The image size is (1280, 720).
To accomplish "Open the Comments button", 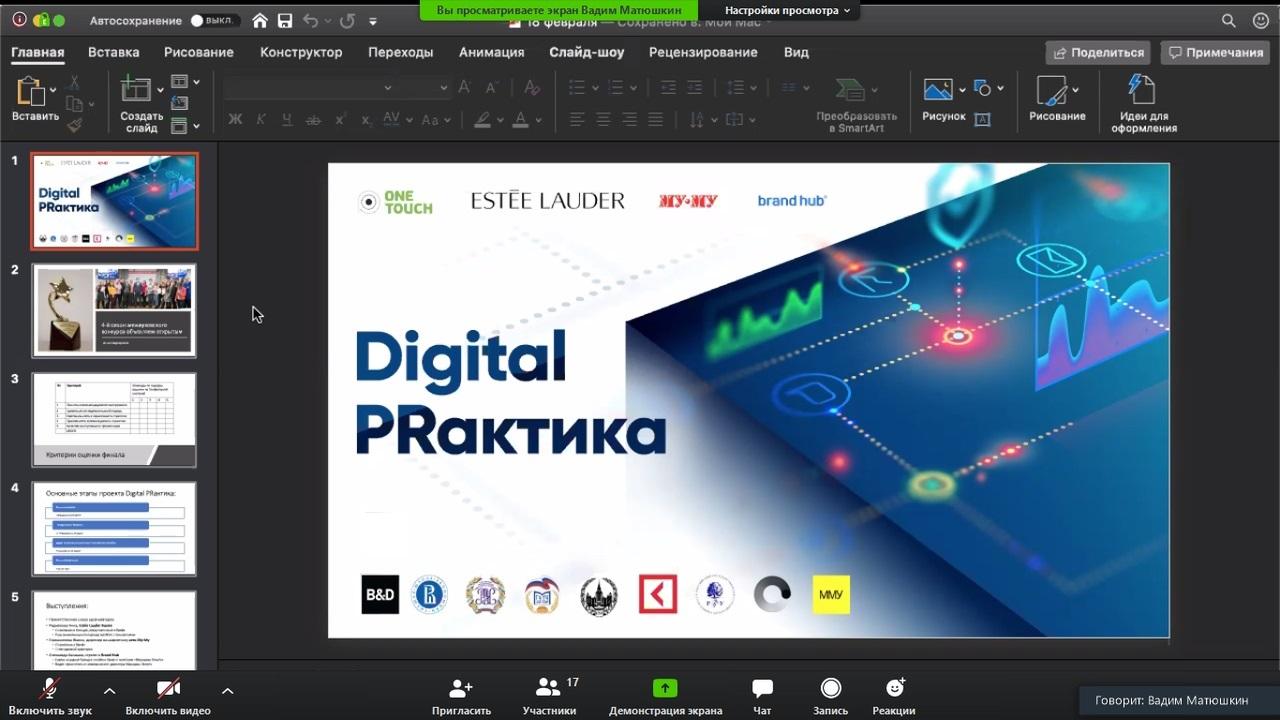I will click(x=1214, y=52).
